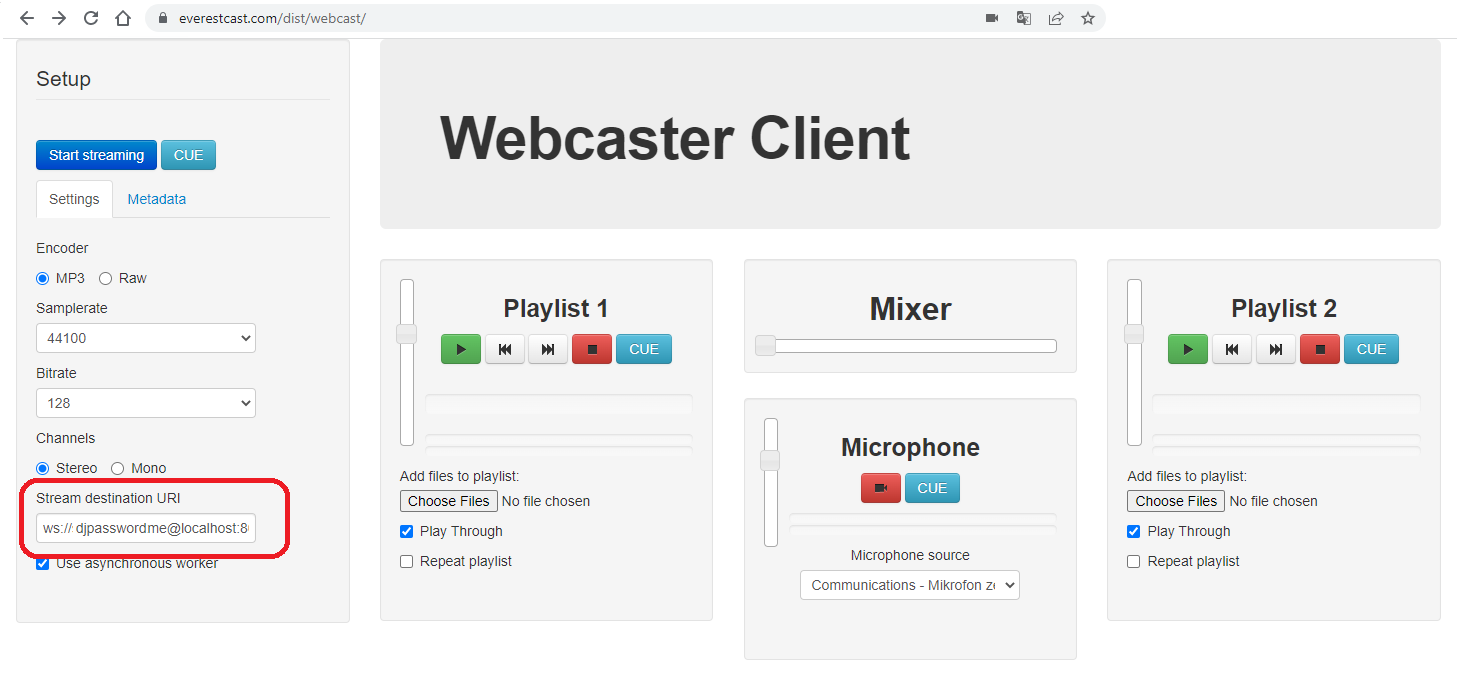The width and height of the screenshot is (1457, 681).
Task: Open the browser home page
Action: tap(123, 18)
